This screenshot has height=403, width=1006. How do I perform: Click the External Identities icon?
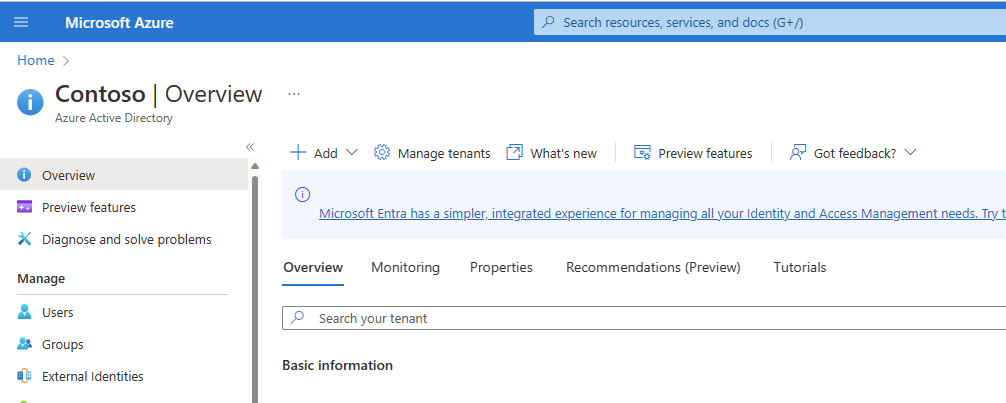pyautogui.click(x=24, y=376)
